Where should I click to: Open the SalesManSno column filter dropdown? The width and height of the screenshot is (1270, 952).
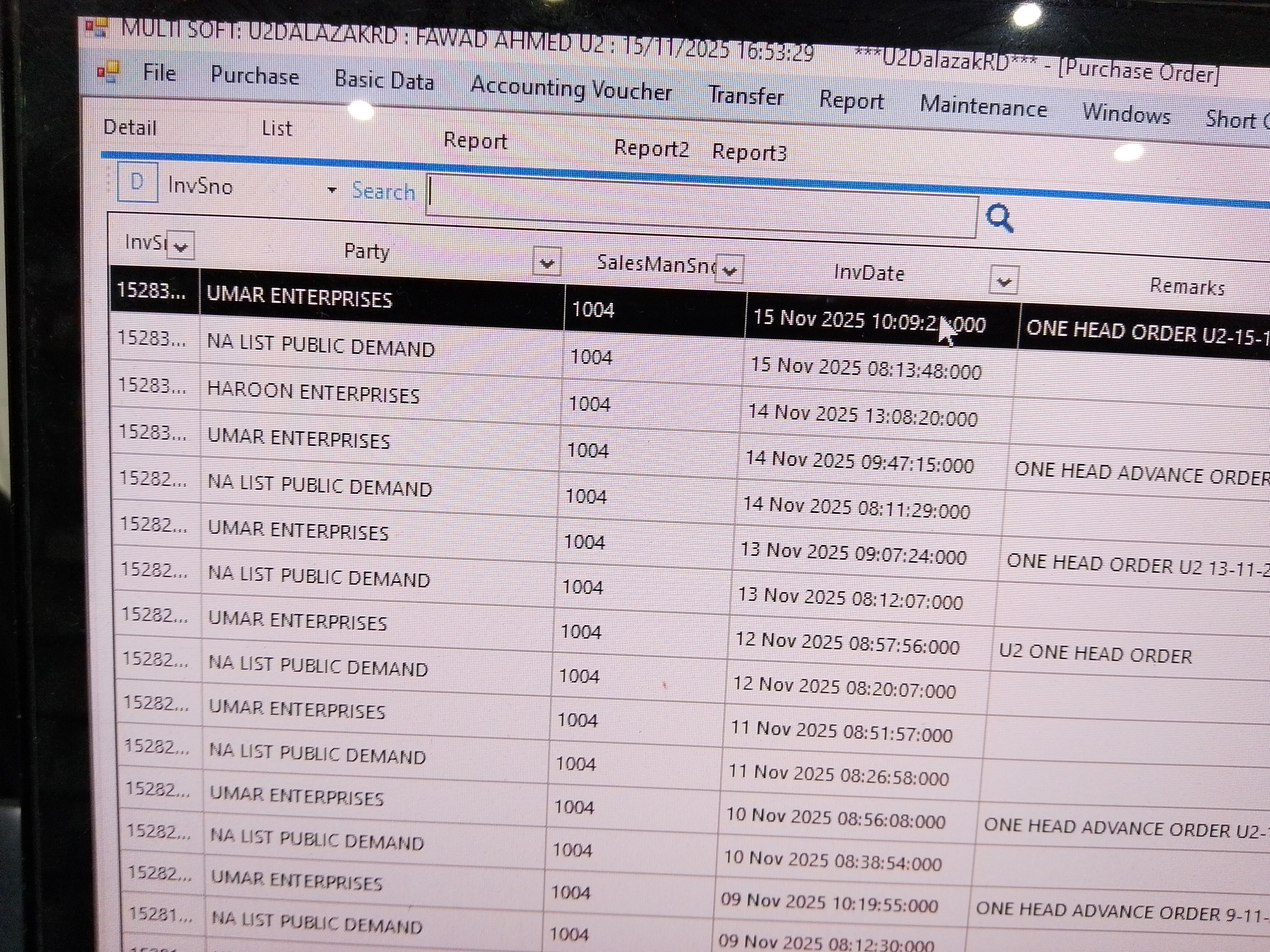729,270
